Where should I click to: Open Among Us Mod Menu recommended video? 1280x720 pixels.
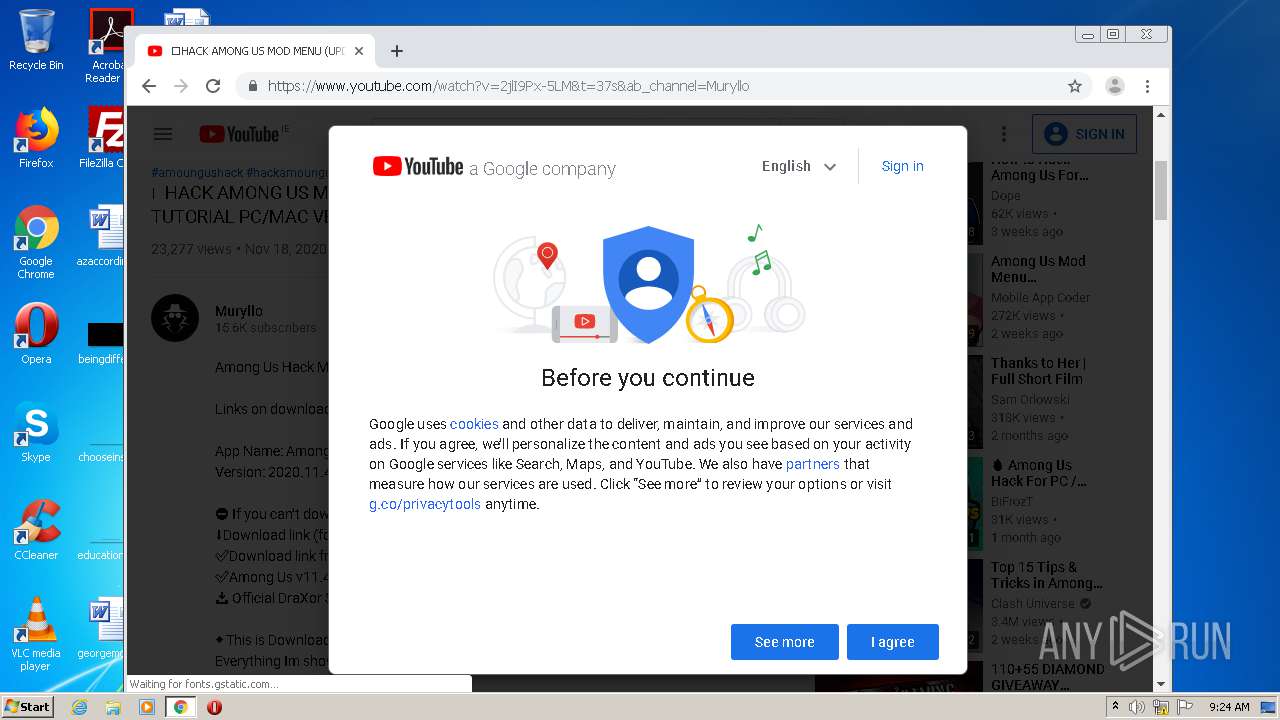[1038, 269]
